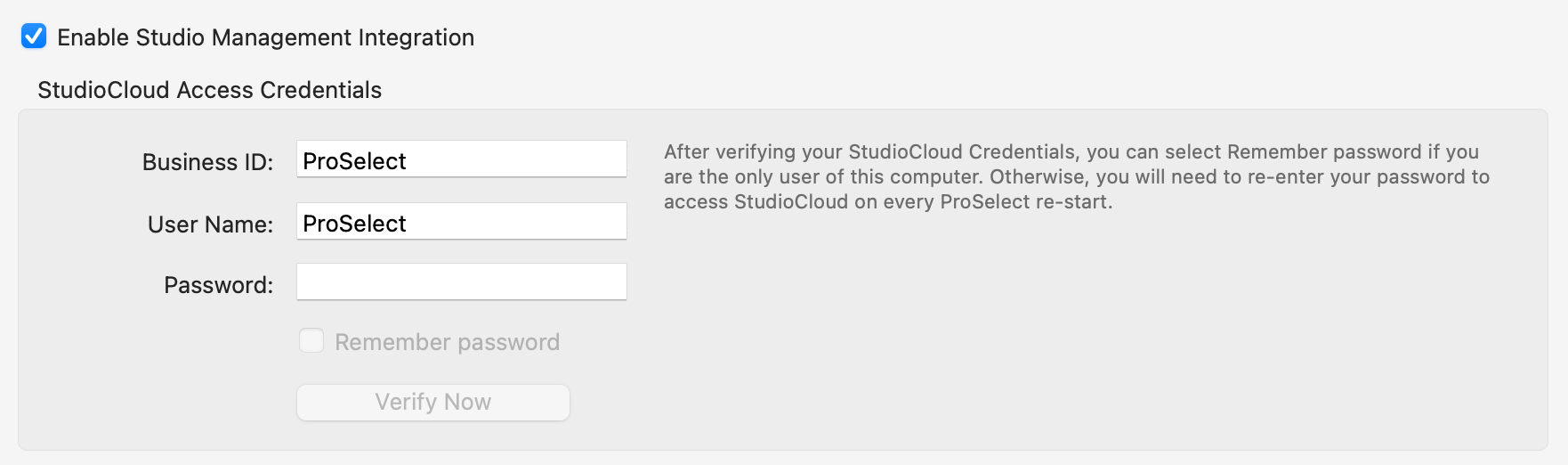Click the 'access StudioCloud on every ProSelect re-start' line

[x=887, y=201]
